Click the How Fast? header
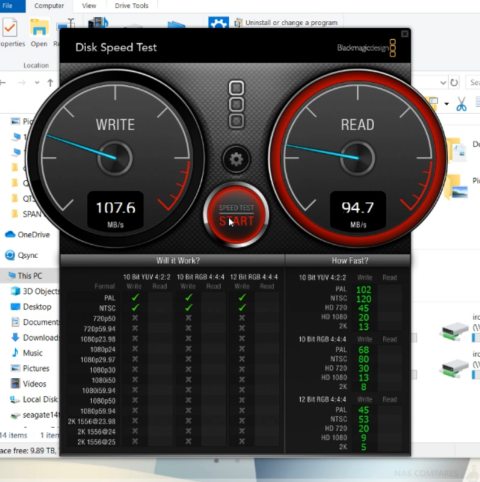 [x=350, y=261]
